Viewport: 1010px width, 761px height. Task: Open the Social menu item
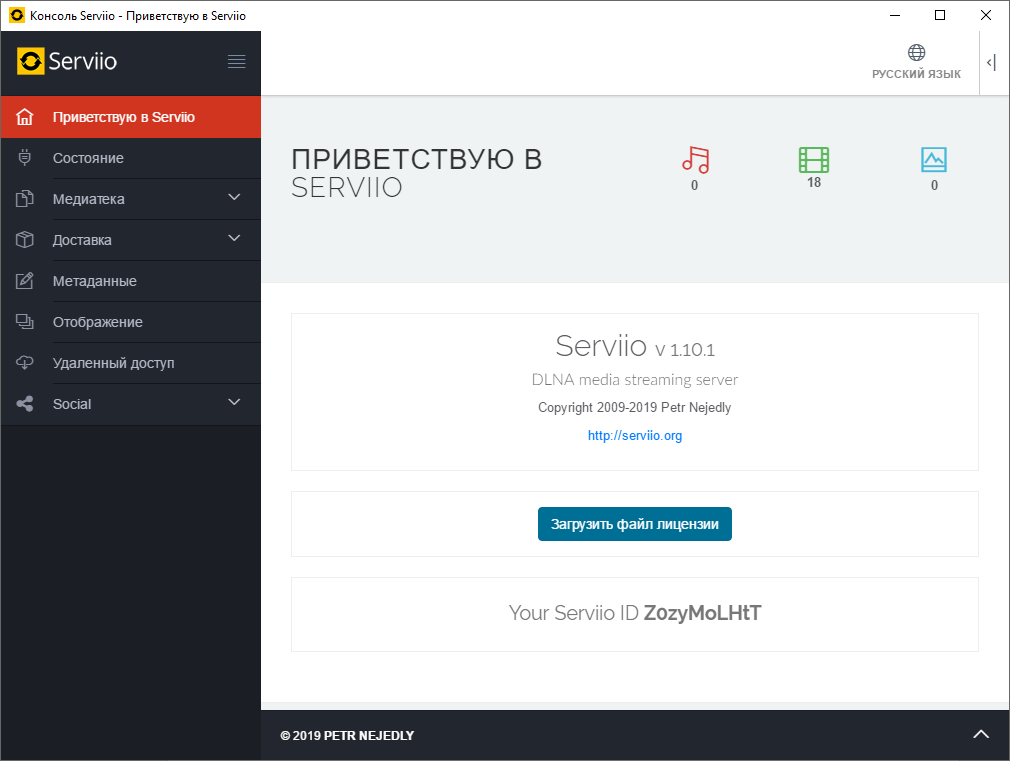tap(131, 405)
